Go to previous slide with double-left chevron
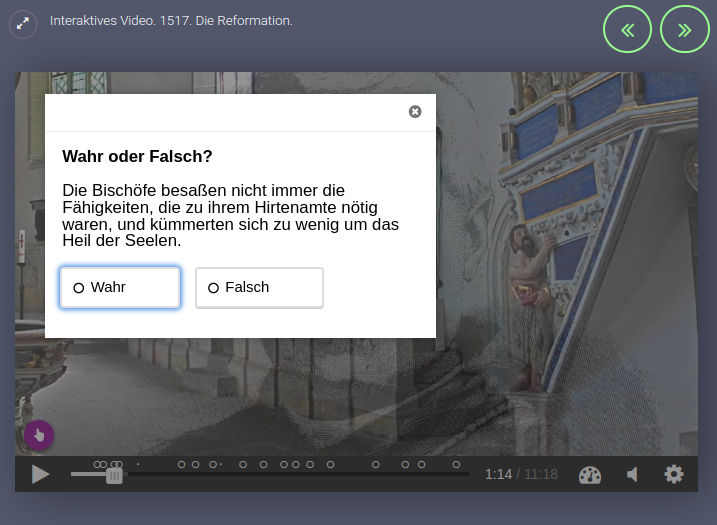 pos(627,30)
